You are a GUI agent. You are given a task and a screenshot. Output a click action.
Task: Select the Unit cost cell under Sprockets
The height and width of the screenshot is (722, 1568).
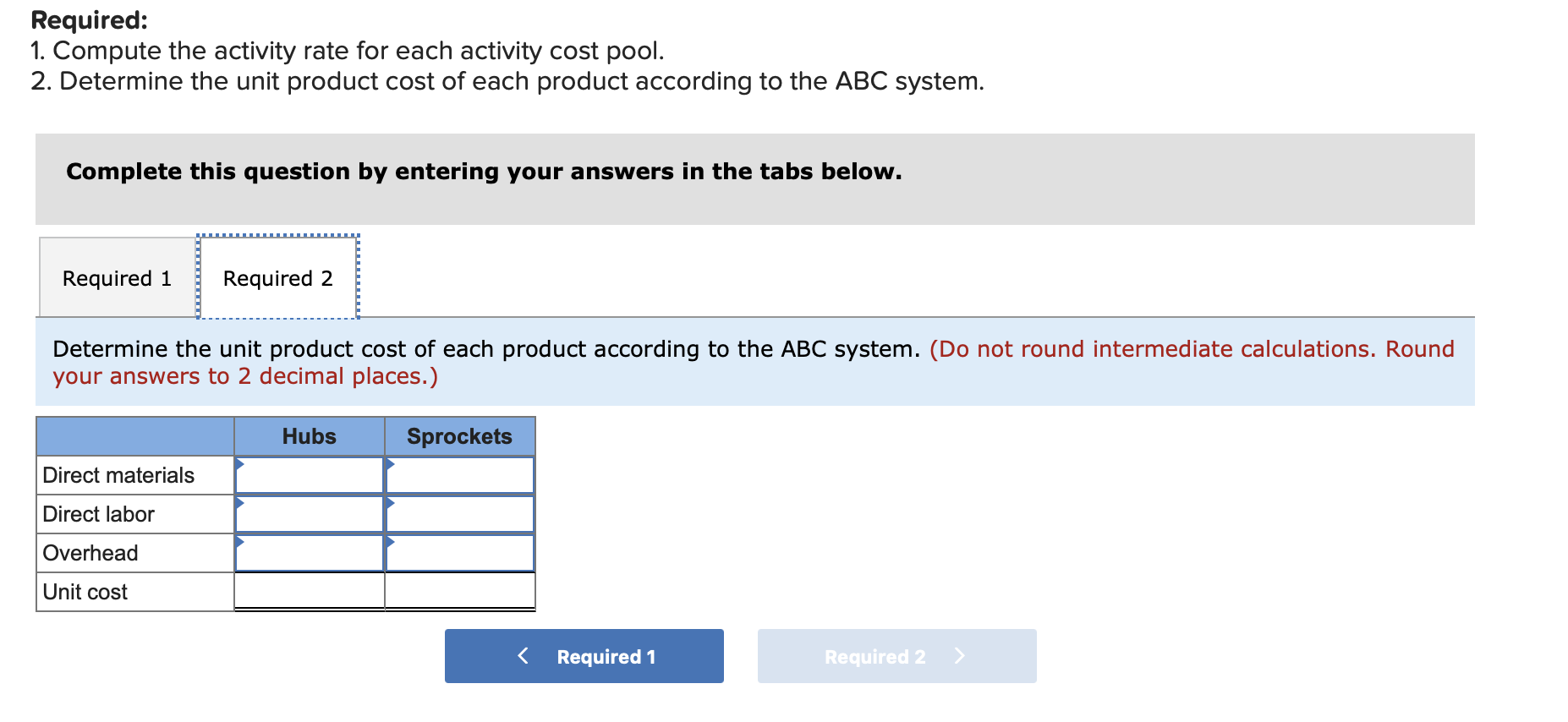pos(459,591)
